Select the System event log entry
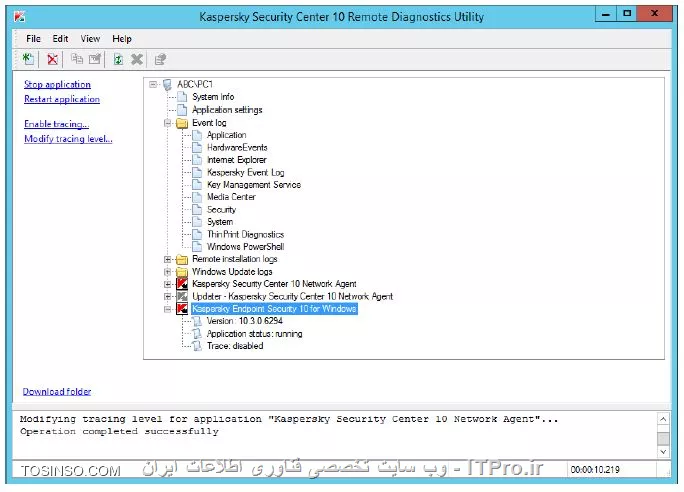The image size is (684, 492). (220, 222)
